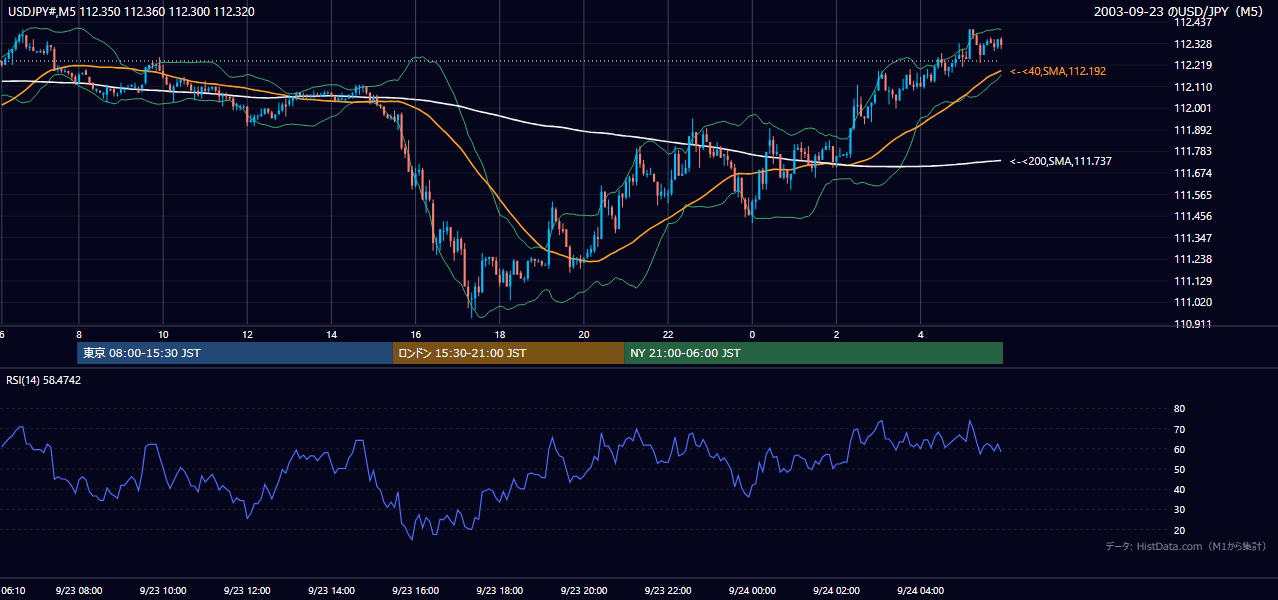Screen dimensions: 1278x600
Task: Click the hour tick 16 under the price chart
Action: coord(416,335)
